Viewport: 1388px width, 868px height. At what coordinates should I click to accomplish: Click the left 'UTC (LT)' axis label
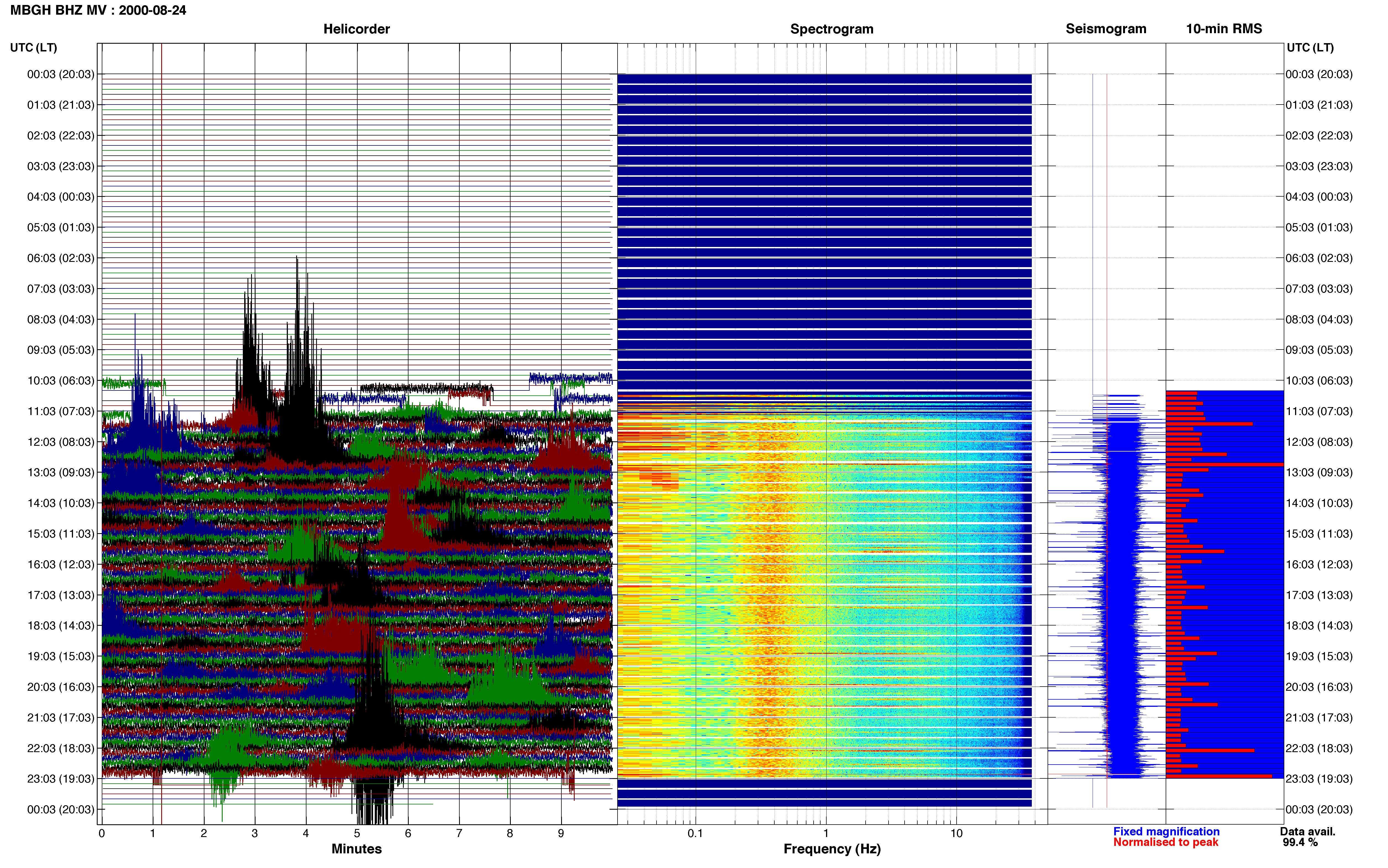coord(33,48)
